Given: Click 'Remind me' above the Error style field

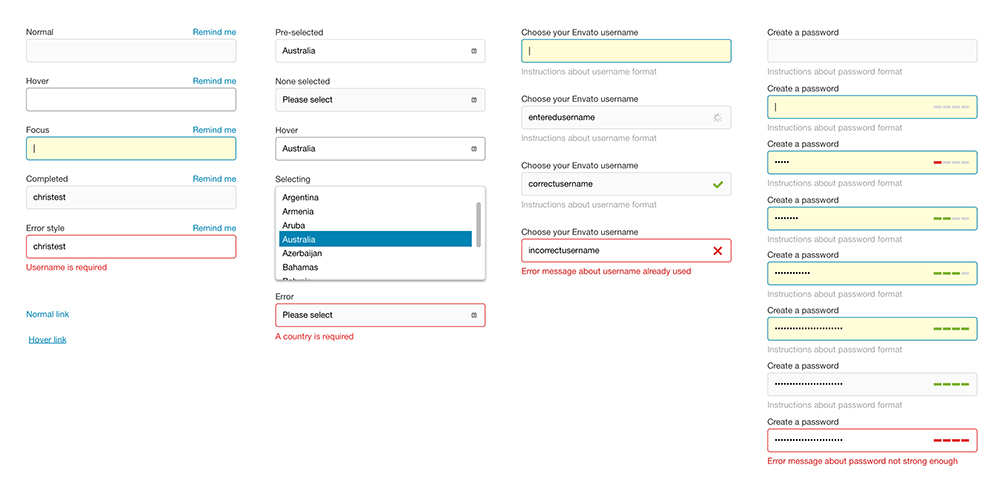Looking at the screenshot, I should point(214,228).
